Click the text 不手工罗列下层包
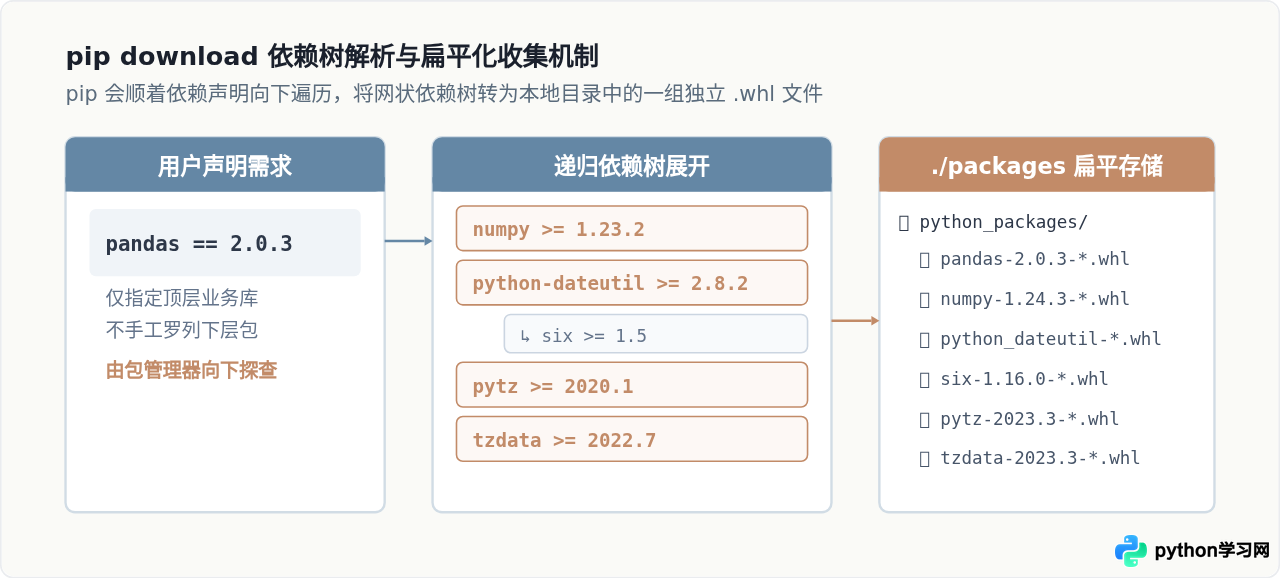The width and height of the screenshot is (1280, 578). 182,330
